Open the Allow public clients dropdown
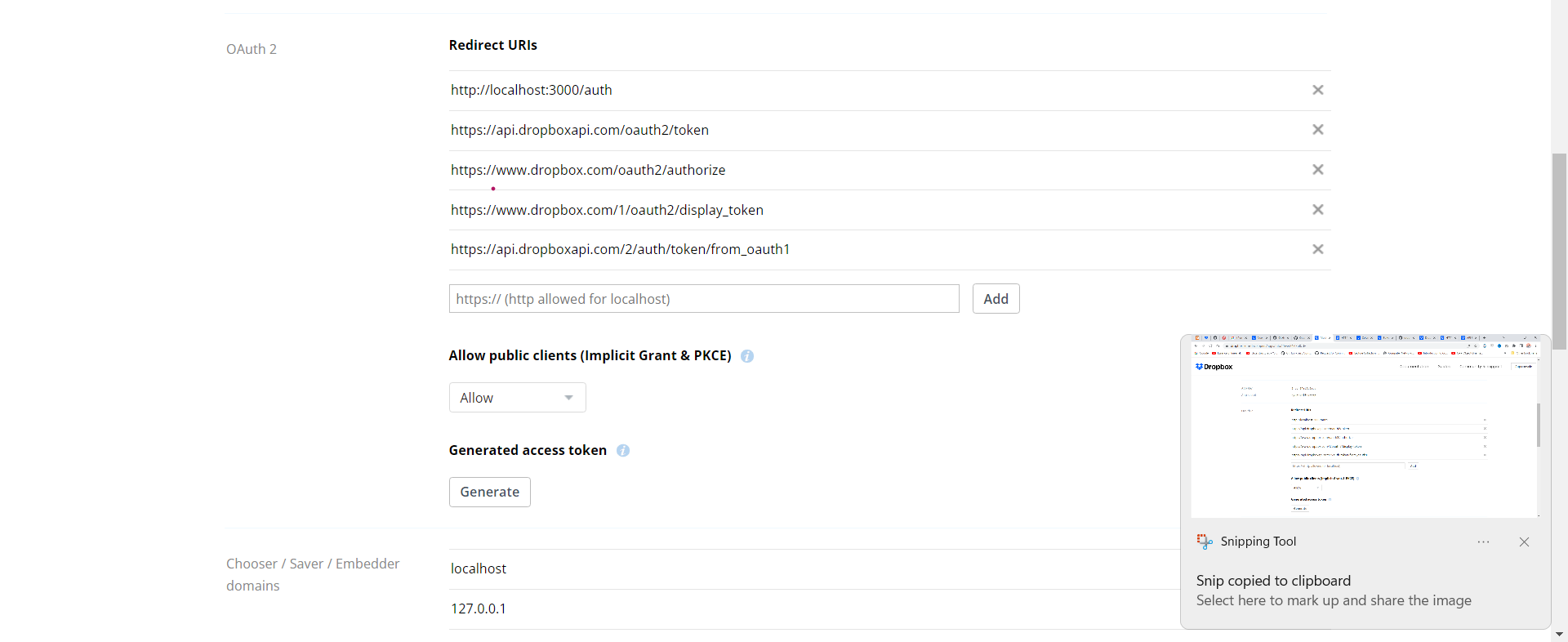Screen dimensions: 1568x642 pos(517,398)
